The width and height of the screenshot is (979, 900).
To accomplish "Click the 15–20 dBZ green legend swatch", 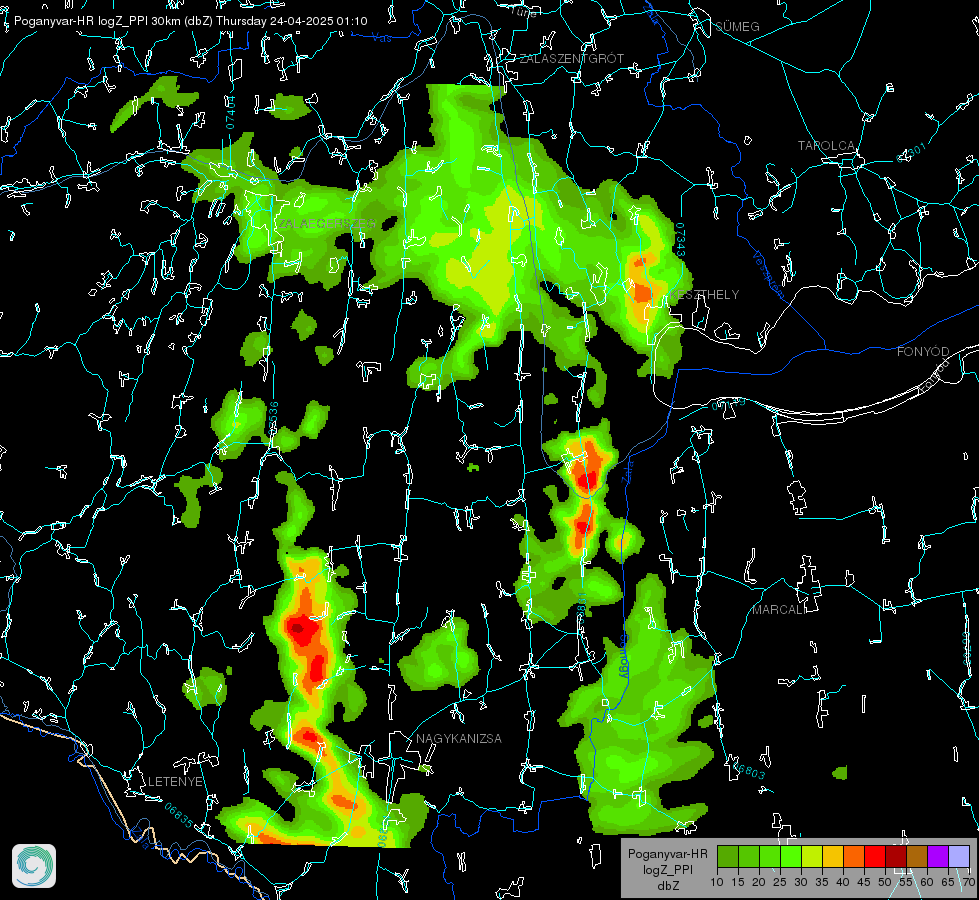I will (749, 856).
